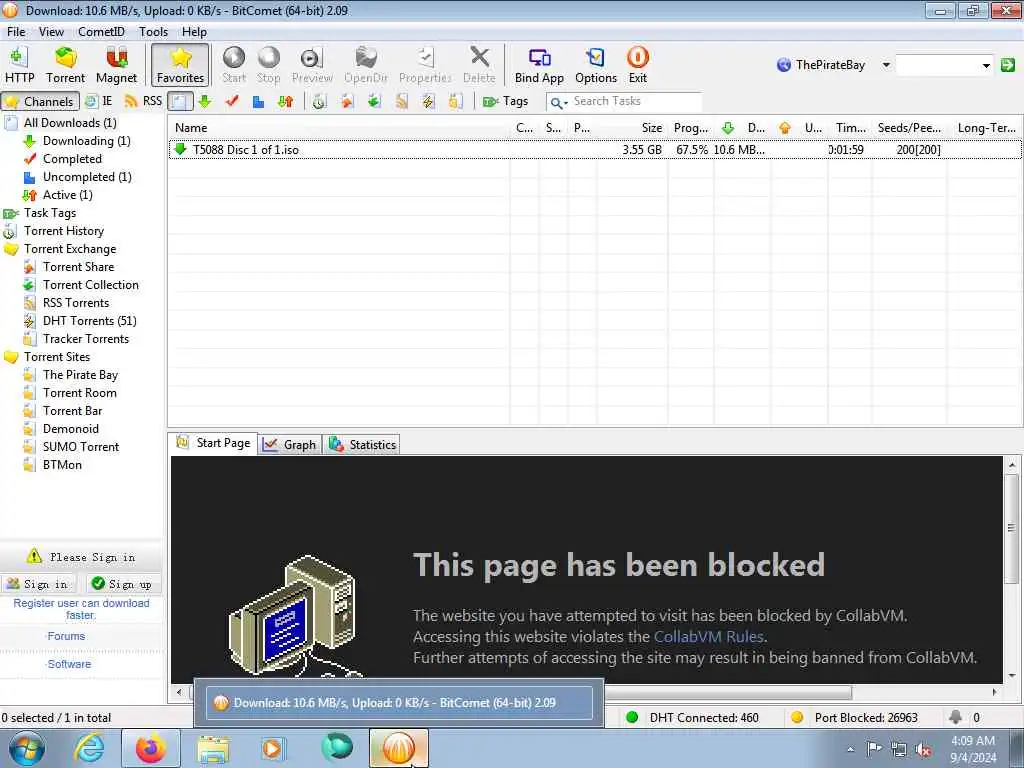The height and width of the screenshot is (768, 1024).
Task: Open Internet Explorer from the taskbar
Action: [88, 748]
